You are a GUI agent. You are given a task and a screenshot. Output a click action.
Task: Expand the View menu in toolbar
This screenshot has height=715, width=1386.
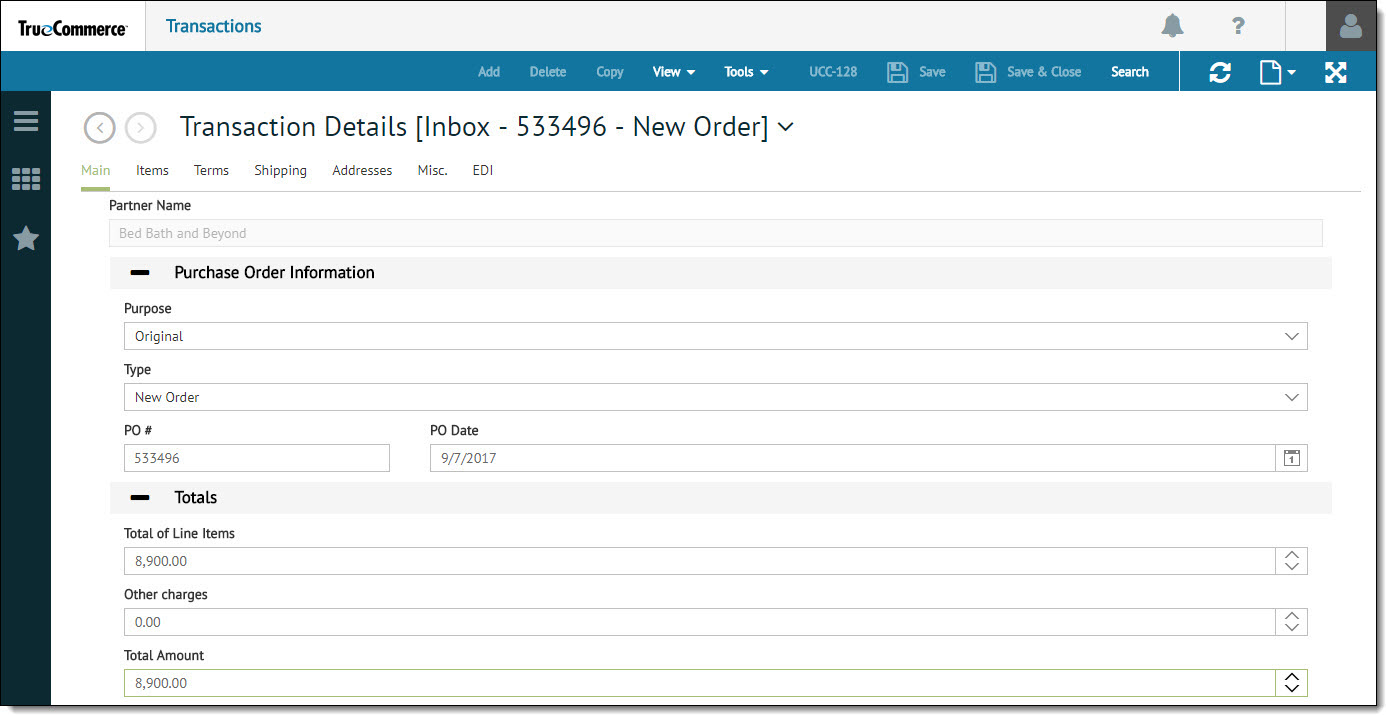pos(673,72)
